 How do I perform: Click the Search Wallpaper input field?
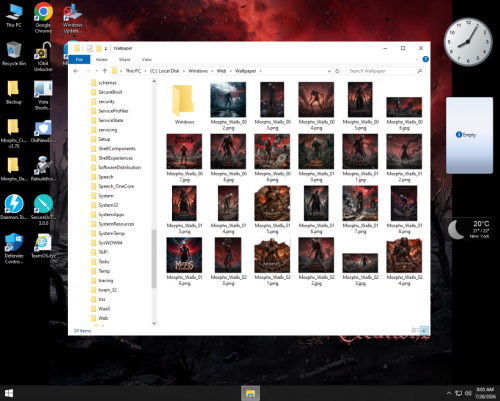[x=381, y=71]
